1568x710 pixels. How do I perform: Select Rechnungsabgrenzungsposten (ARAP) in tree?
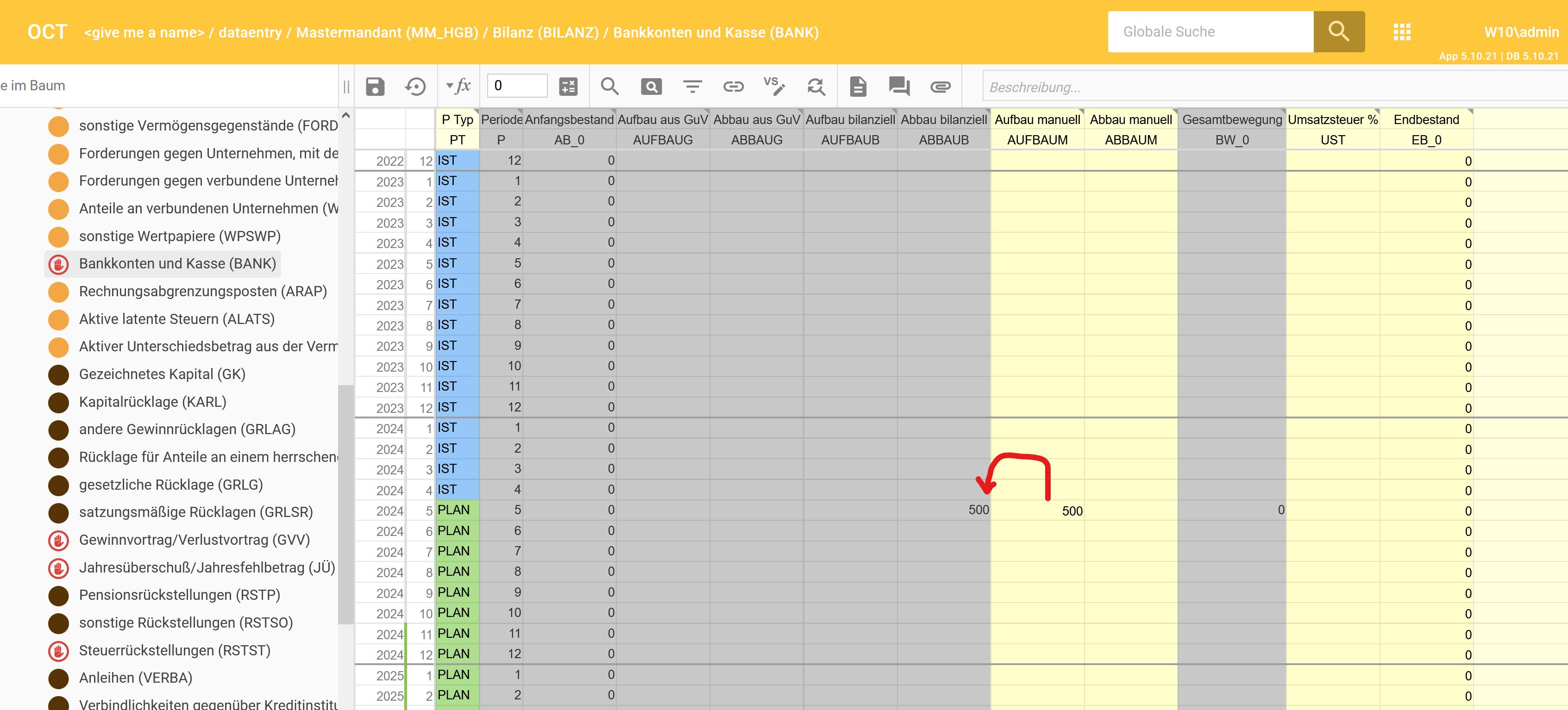pyautogui.click(x=203, y=292)
